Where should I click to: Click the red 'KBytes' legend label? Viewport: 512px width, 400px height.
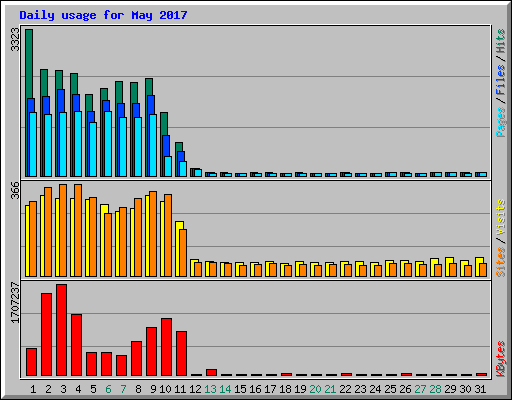(x=501, y=359)
